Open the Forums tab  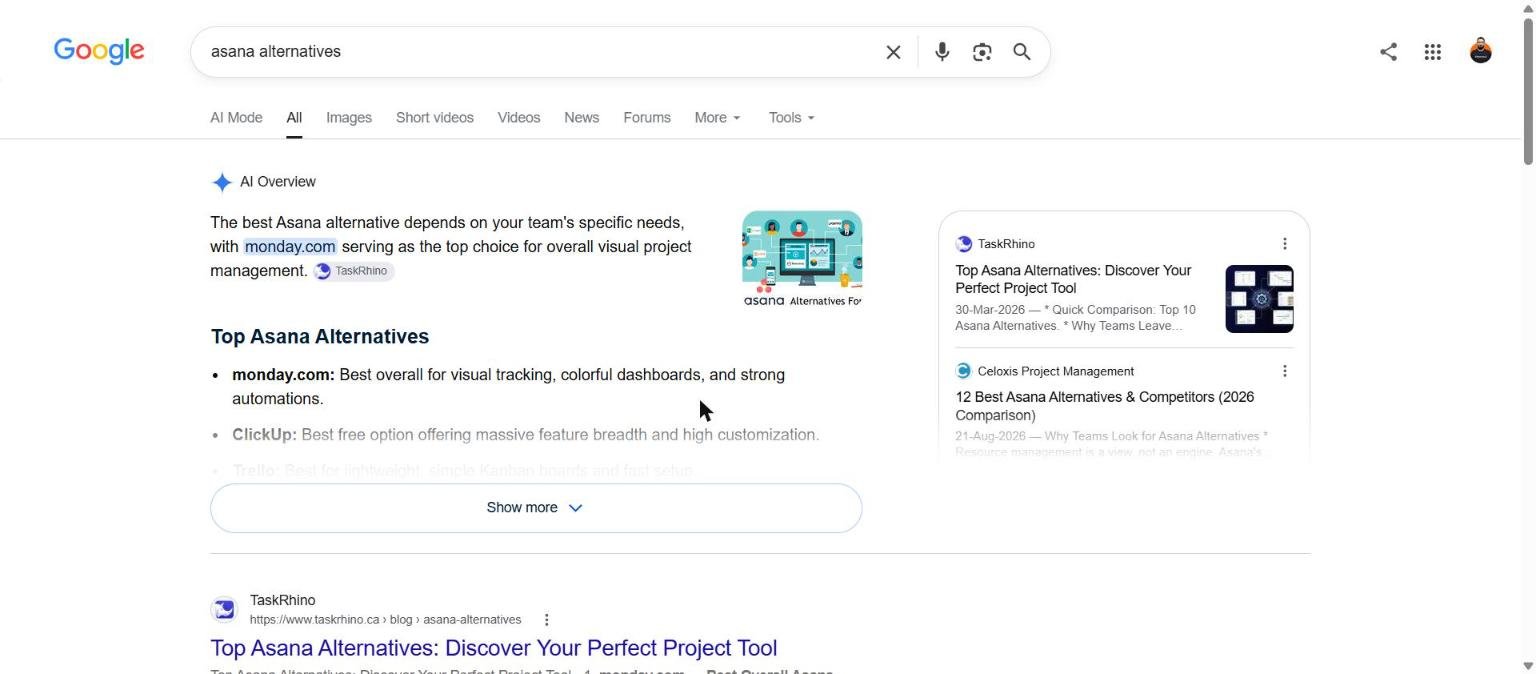(x=647, y=118)
